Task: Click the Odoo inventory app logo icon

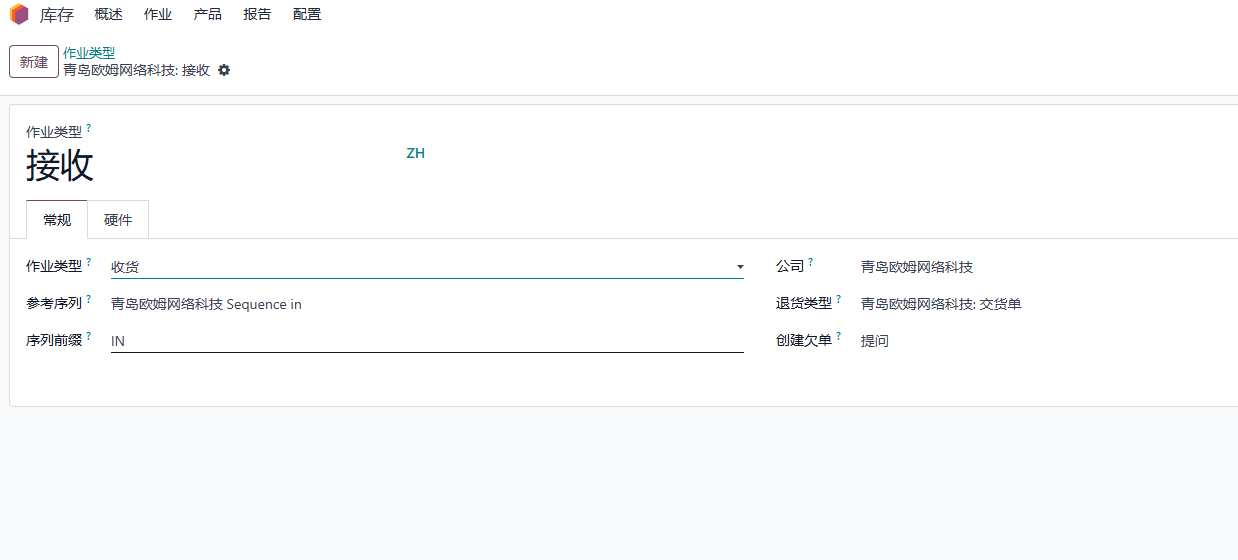Action: (19, 15)
